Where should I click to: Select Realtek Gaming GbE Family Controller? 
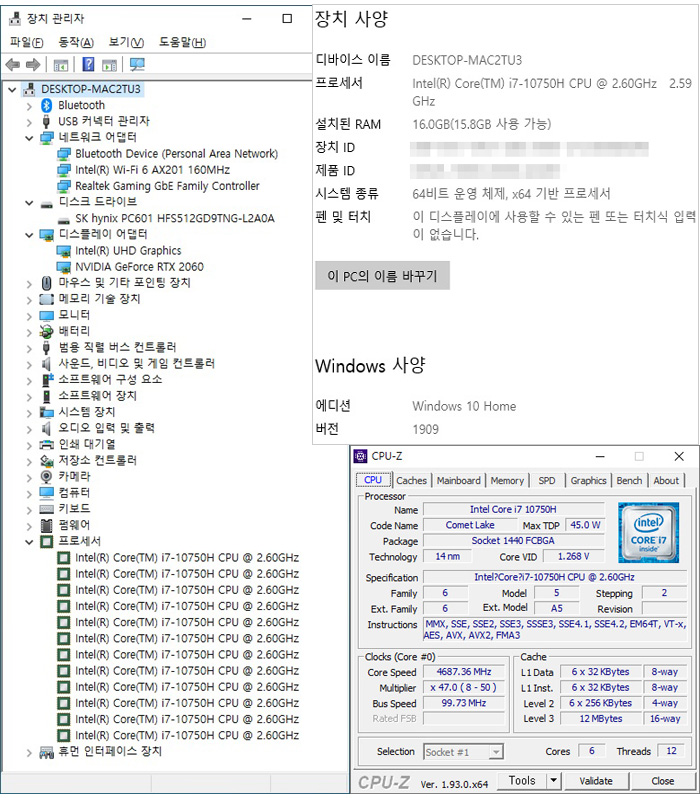click(x=167, y=186)
